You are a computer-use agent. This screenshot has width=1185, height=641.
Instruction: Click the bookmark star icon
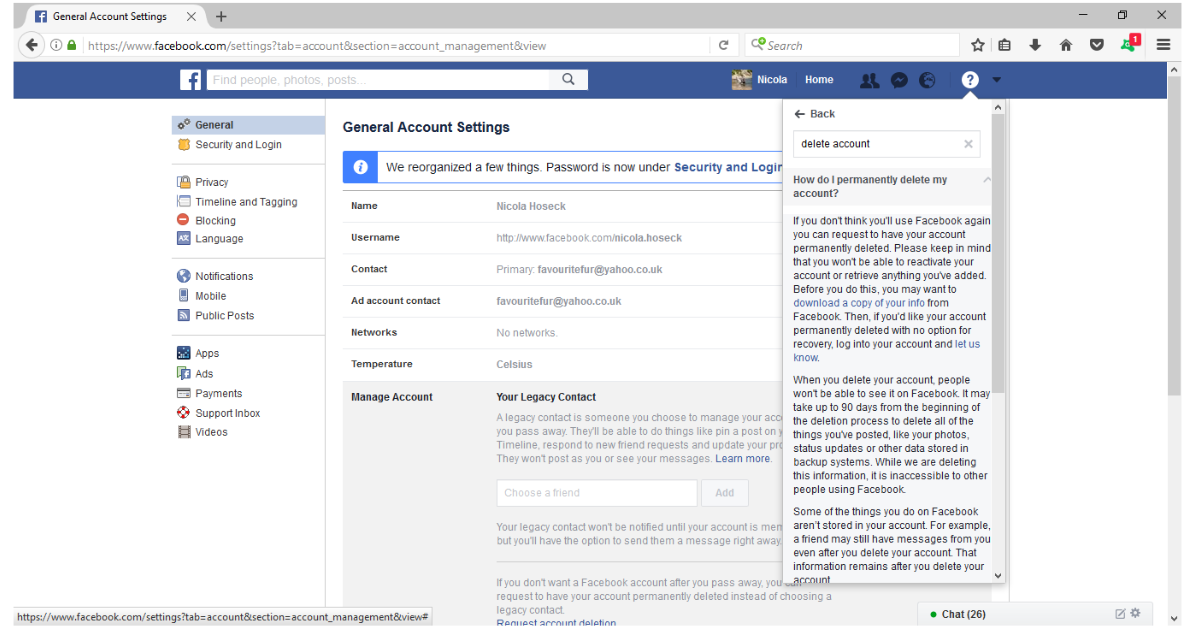pos(977,45)
